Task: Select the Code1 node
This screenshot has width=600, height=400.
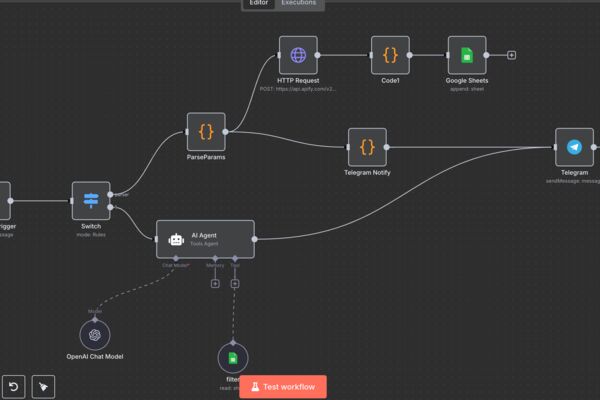Action: [390, 55]
